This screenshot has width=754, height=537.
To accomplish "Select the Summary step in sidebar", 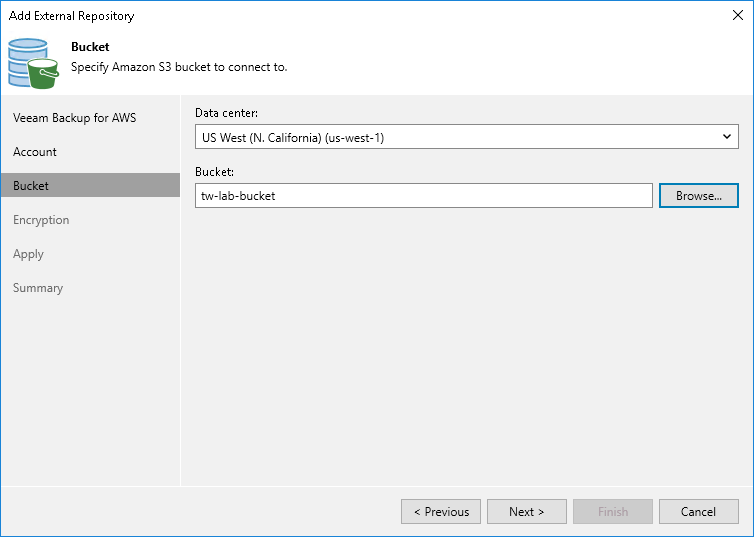I will tap(38, 288).
